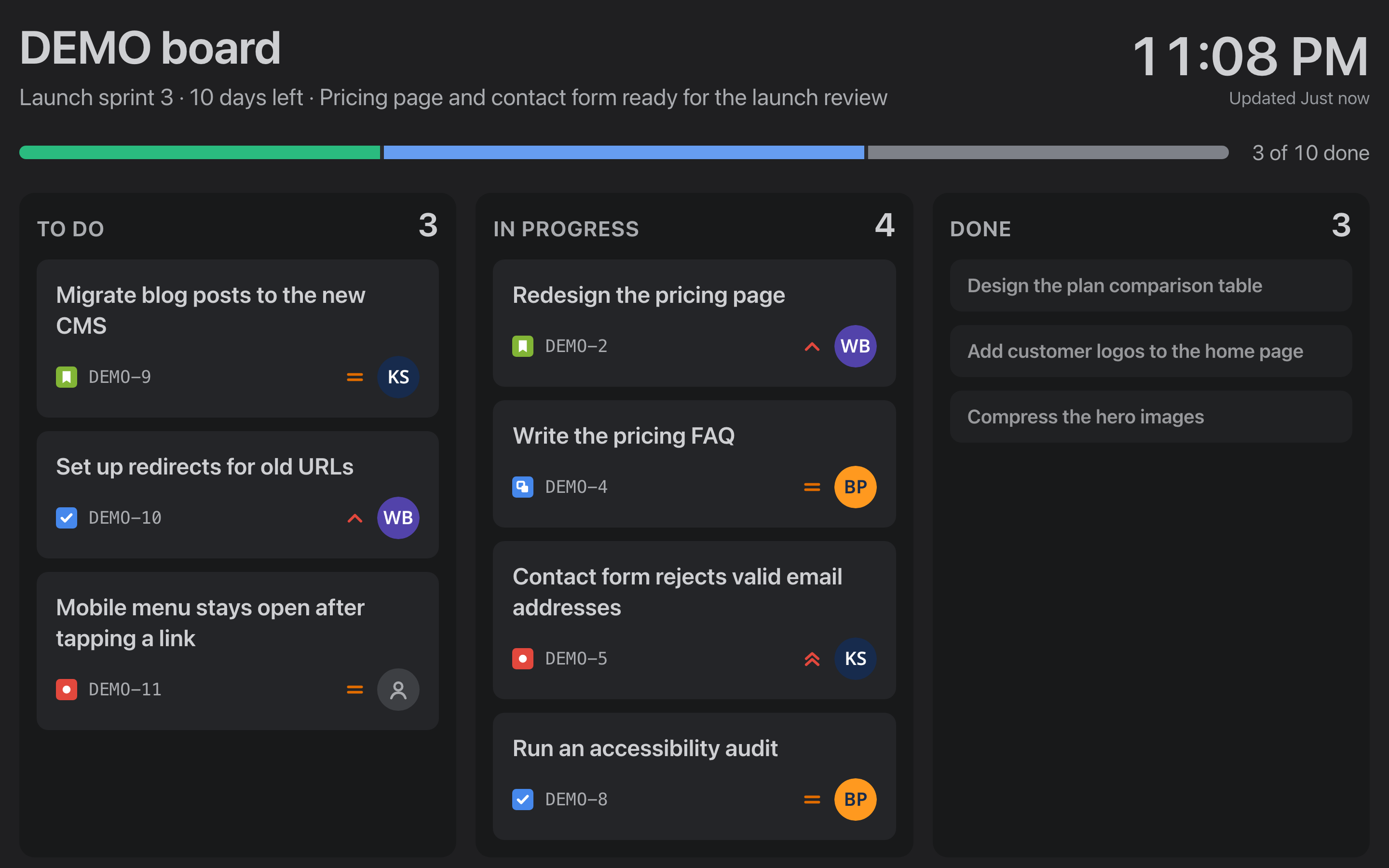Click the high priority arrow on DEMO-2 card
This screenshot has height=868, width=1389.
812,347
